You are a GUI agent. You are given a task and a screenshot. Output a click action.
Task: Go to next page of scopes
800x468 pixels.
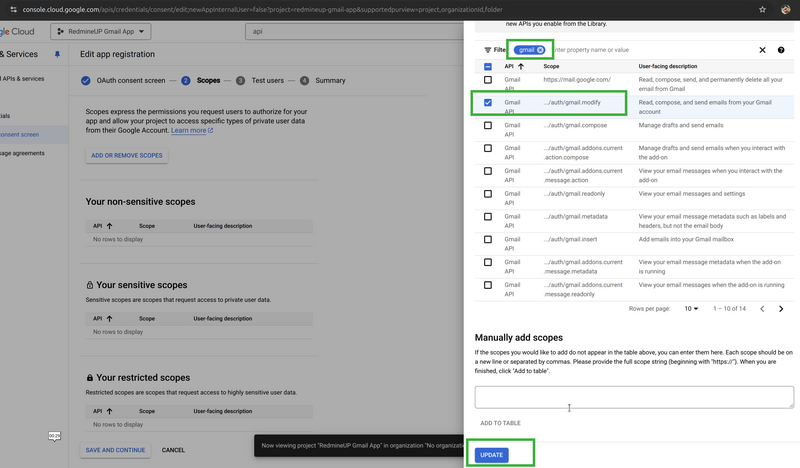coord(781,309)
